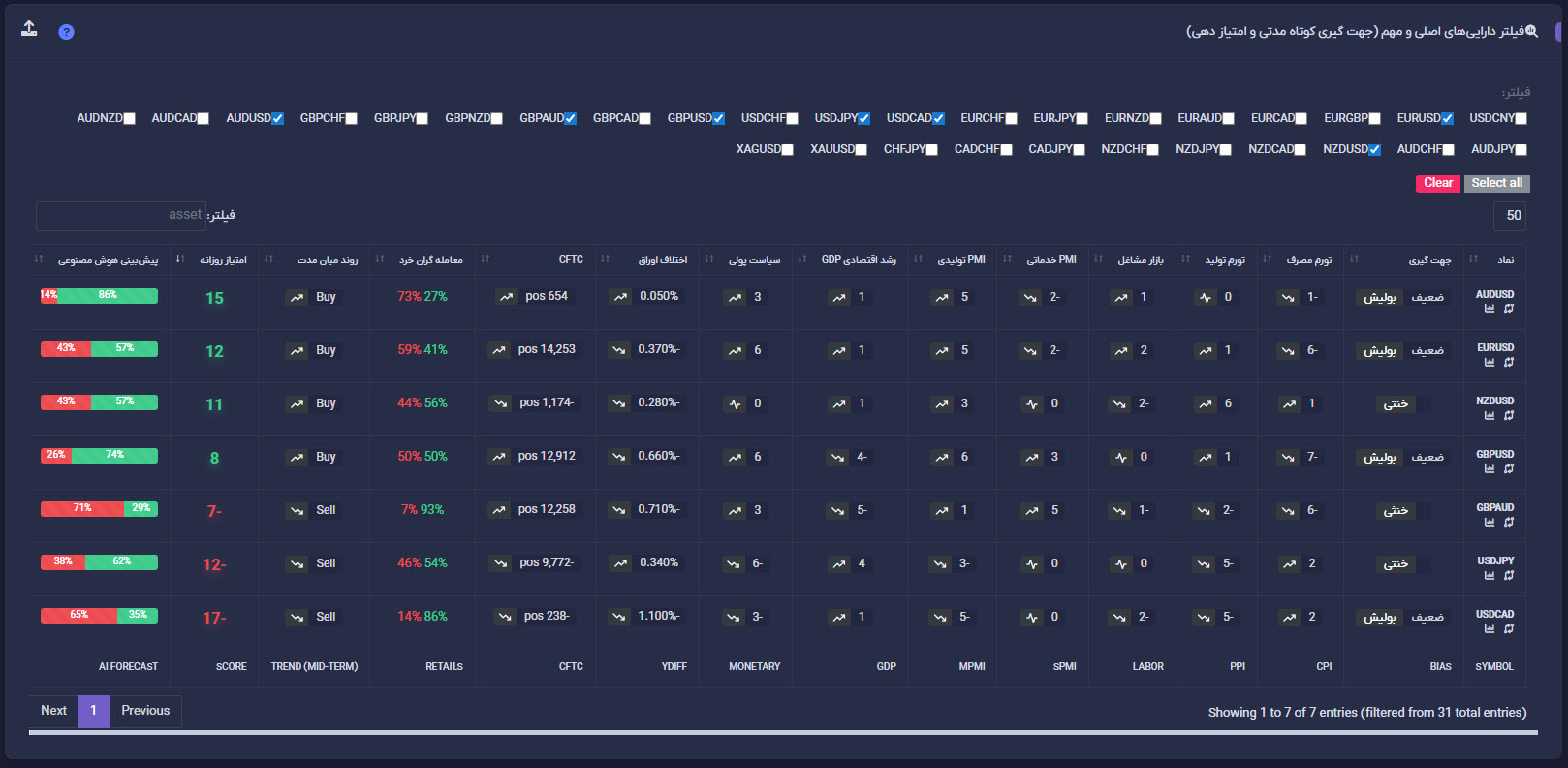This screenshot has width=1568, height=768.
Task: Sort by the امتیاز روزانه score column
Action: pyautogui.click(x=223, y=260)
